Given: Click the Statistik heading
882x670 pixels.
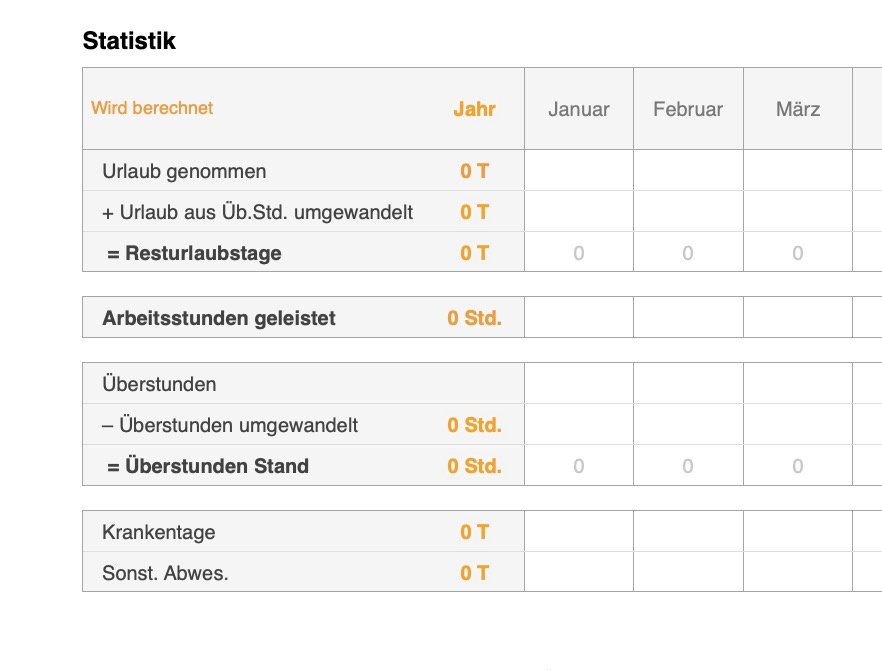Looking at the screenshot, I should (130, 41).
